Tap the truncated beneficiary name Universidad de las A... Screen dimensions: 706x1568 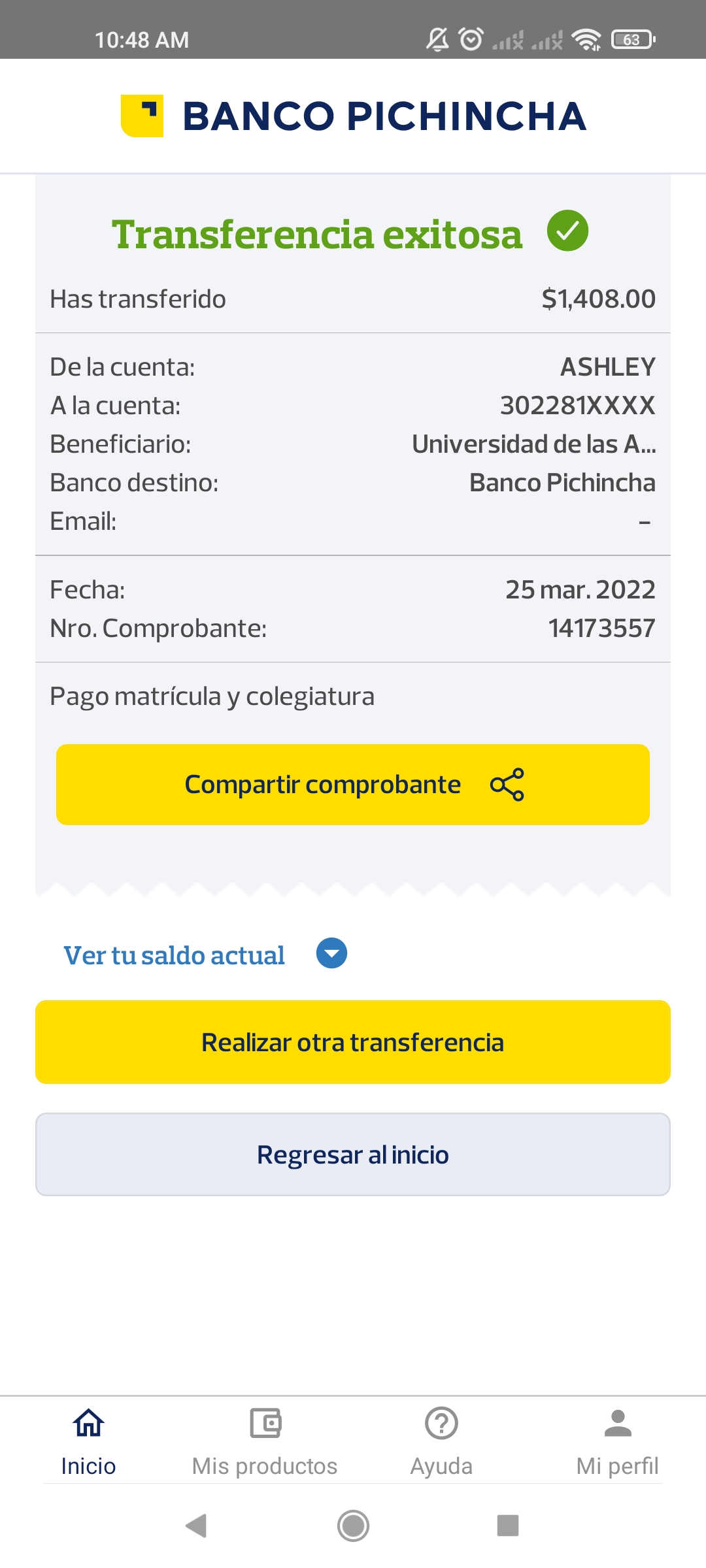[533, 444]
